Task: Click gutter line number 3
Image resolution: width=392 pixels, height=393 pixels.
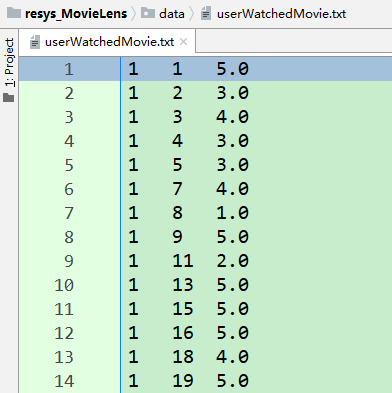Action: [69, 117]
